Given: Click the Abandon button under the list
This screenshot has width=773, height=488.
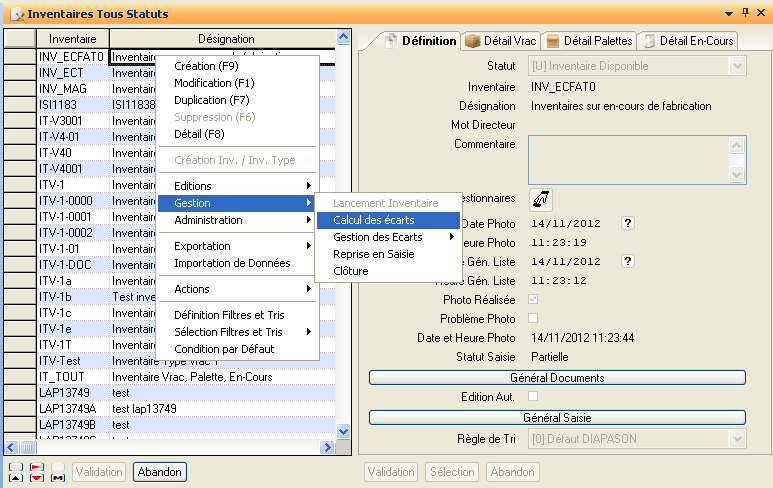Looking at the screenshot, I should (x=160, y=472).
